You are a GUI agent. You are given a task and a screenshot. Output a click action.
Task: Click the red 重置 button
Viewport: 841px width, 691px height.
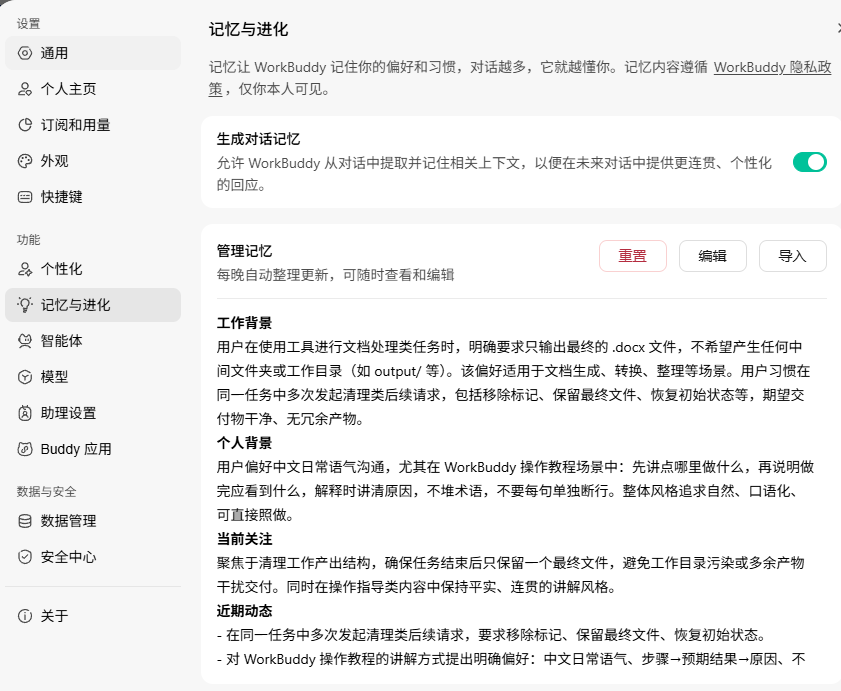point(633,256)
